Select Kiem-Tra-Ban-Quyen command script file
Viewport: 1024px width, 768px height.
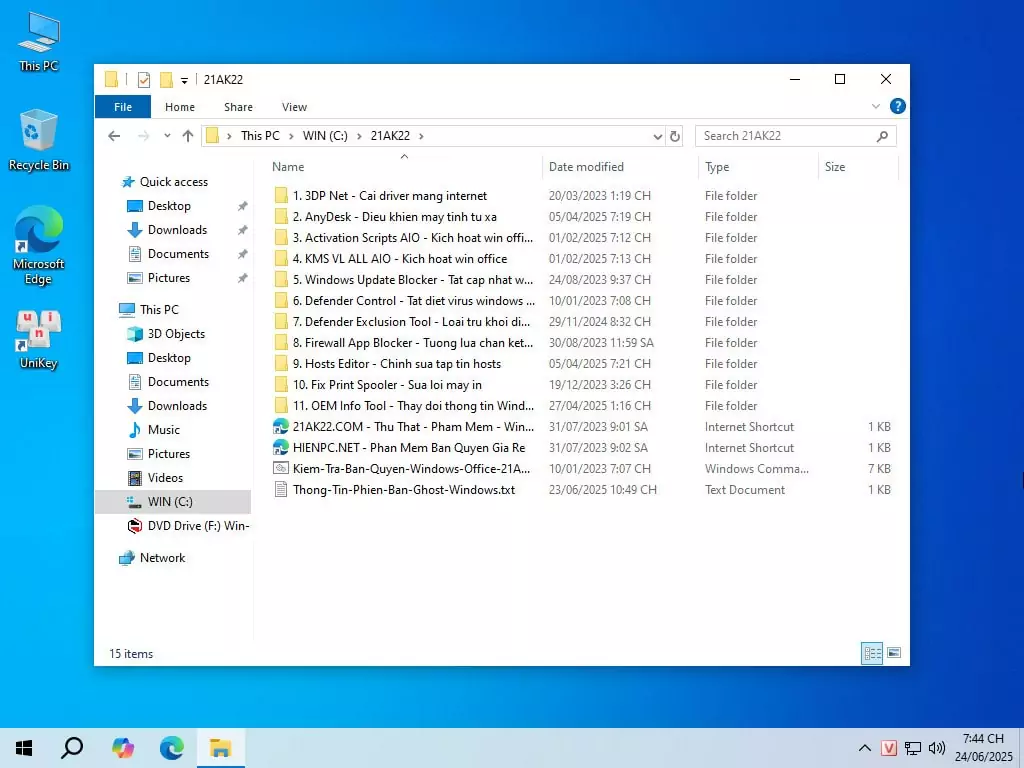click(411, 469)
